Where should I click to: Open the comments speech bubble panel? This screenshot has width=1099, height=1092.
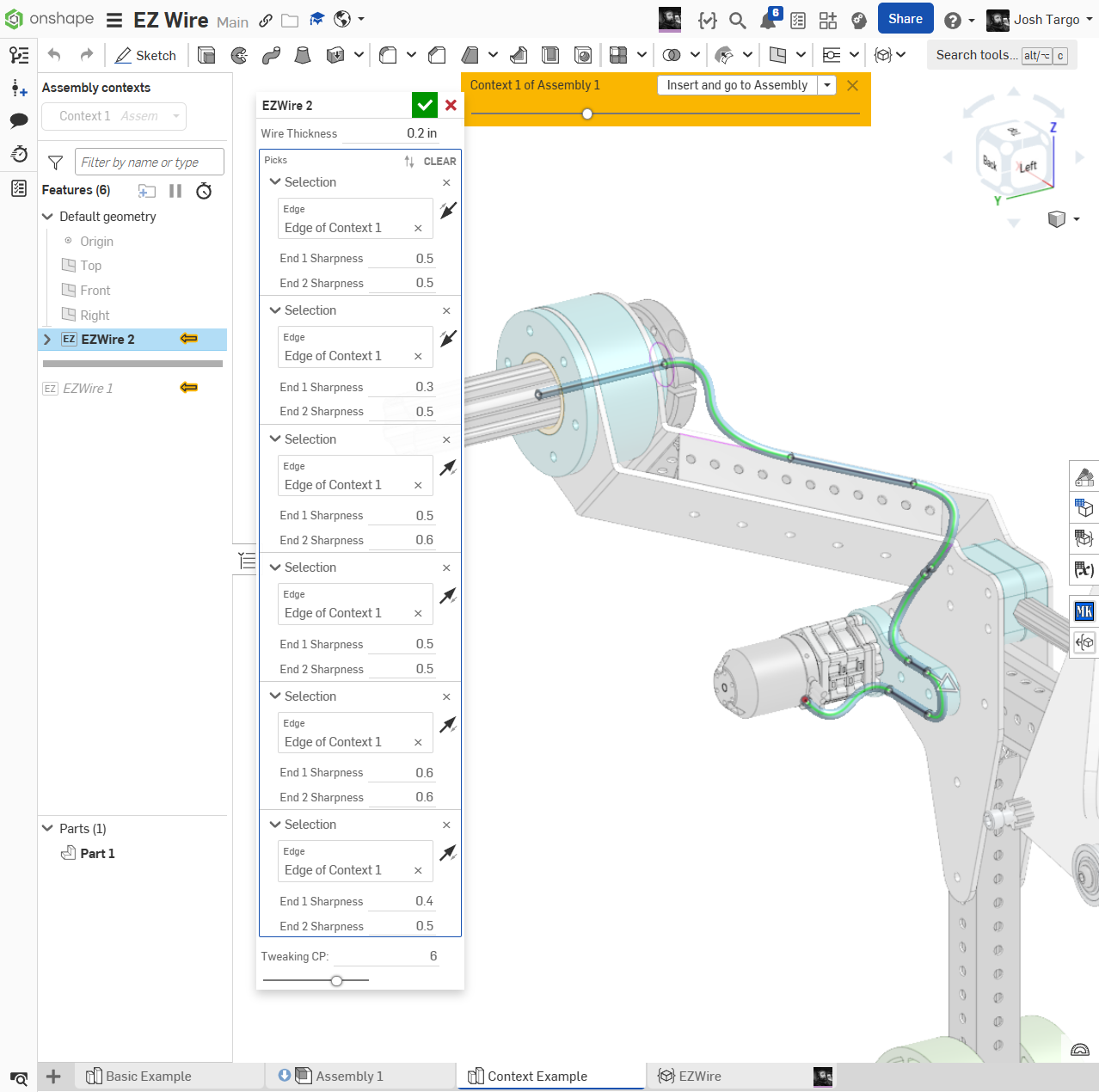pos(19,120)
